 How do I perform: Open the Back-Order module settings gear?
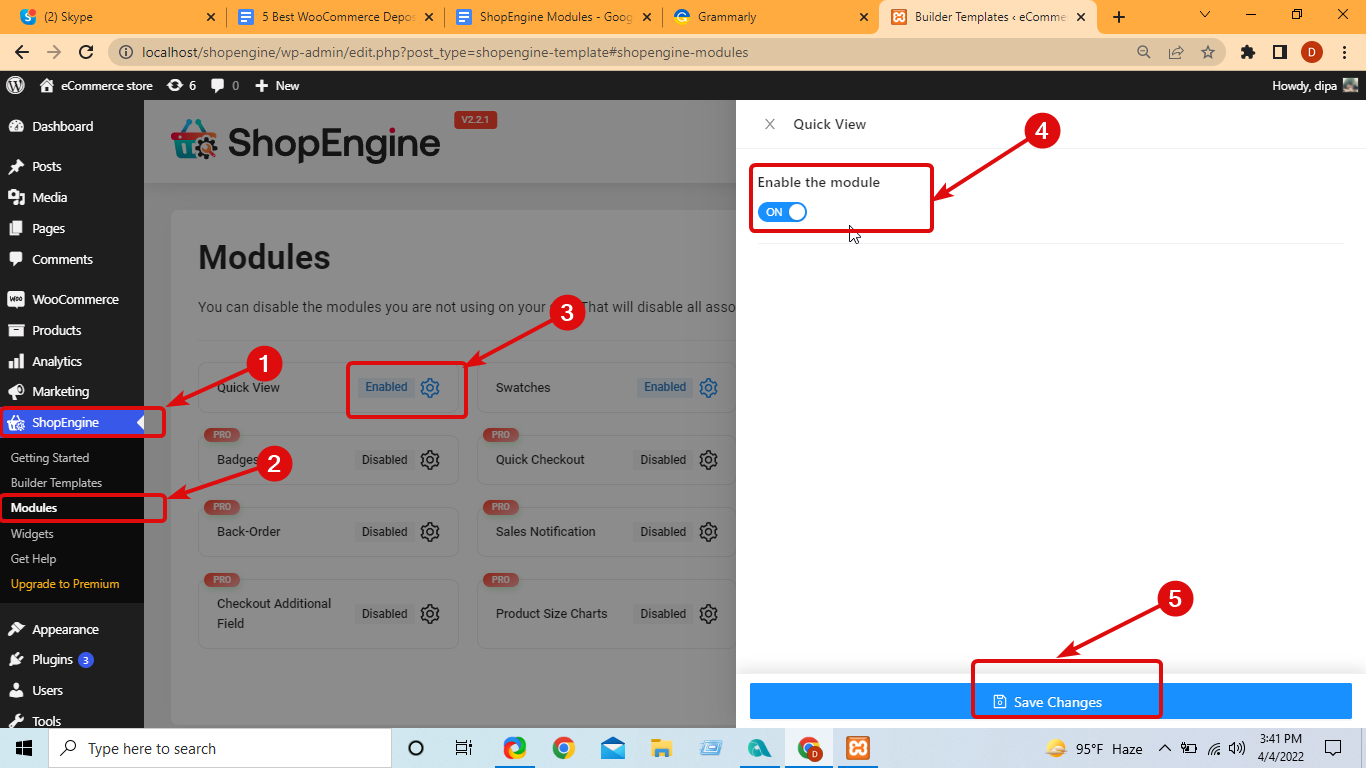(430, 531)
